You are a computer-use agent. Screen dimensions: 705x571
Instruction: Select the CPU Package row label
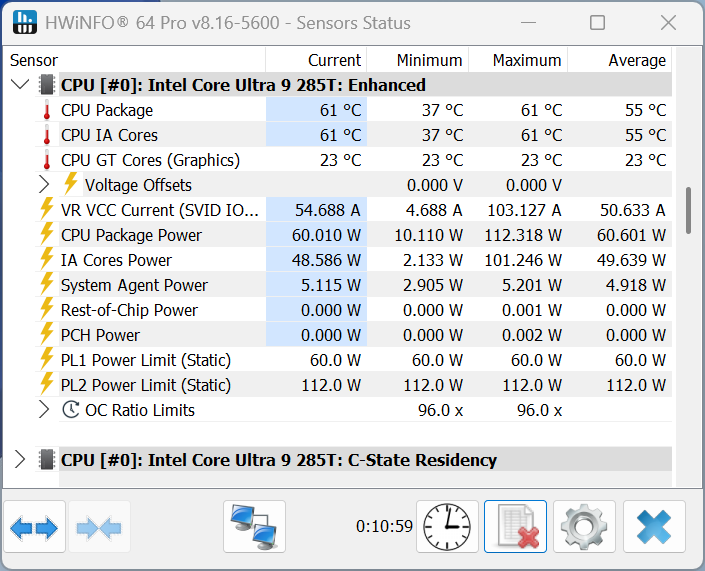(x=107, y=111)
